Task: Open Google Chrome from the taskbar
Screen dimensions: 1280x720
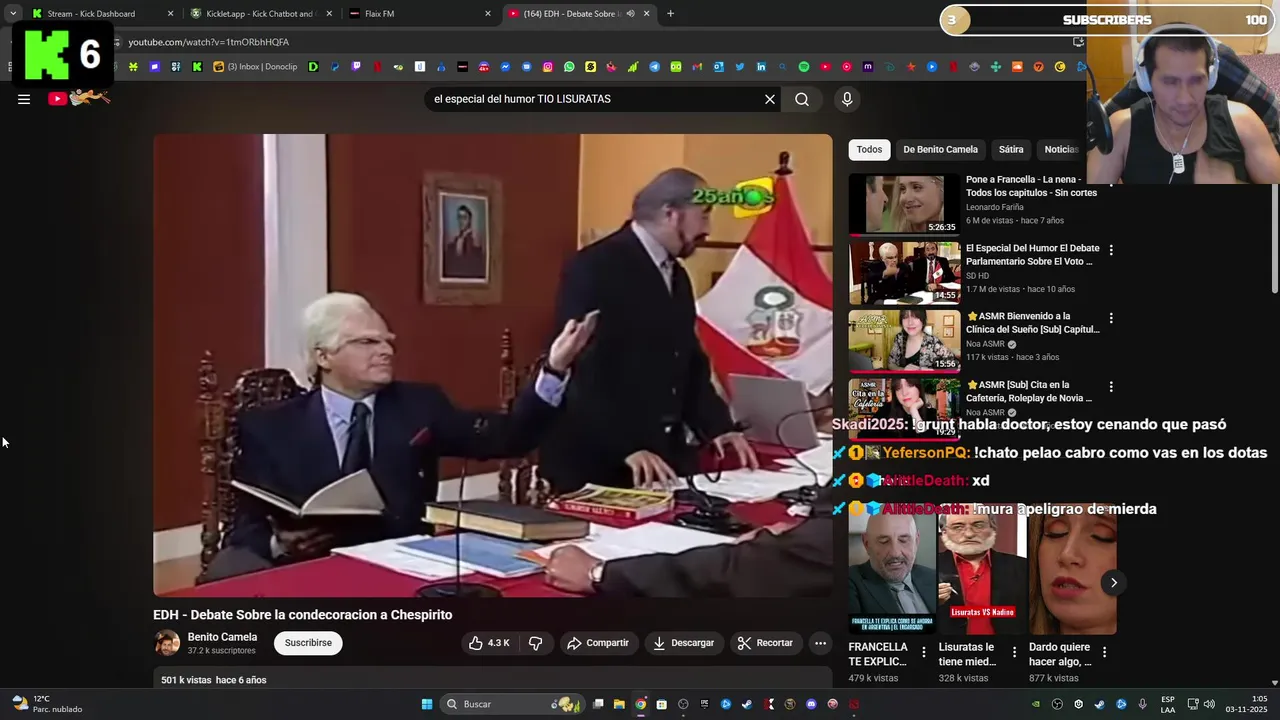Action: pos(641,704)
